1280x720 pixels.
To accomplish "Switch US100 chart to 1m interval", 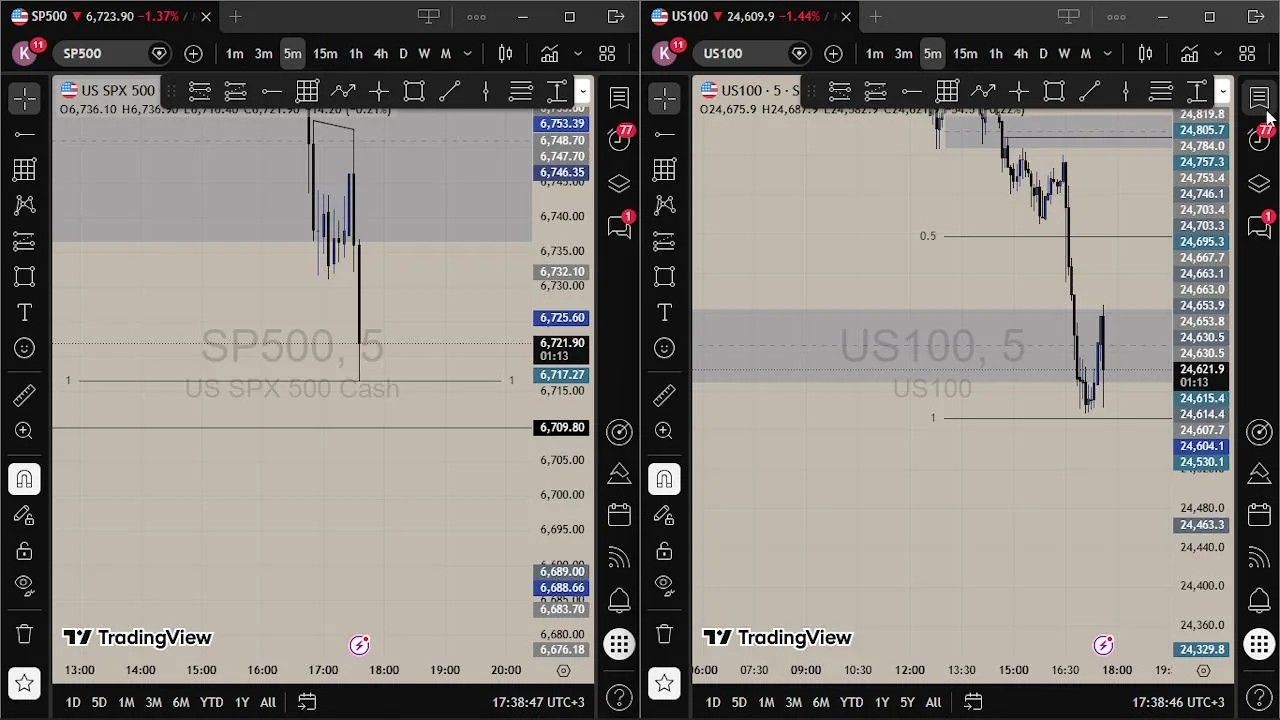I will click(x=875, y=54).
